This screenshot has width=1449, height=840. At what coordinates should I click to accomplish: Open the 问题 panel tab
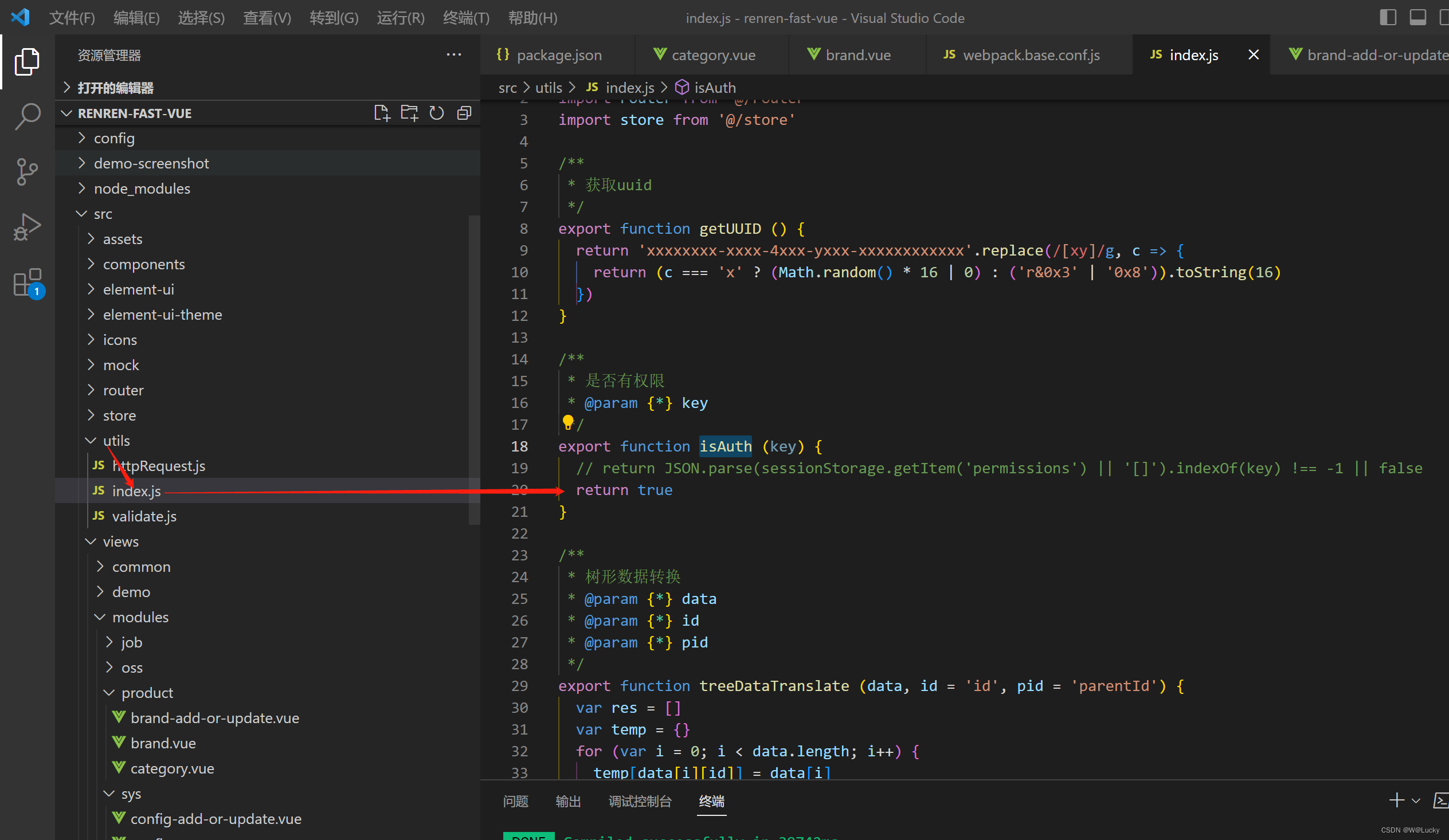[515, 801]
